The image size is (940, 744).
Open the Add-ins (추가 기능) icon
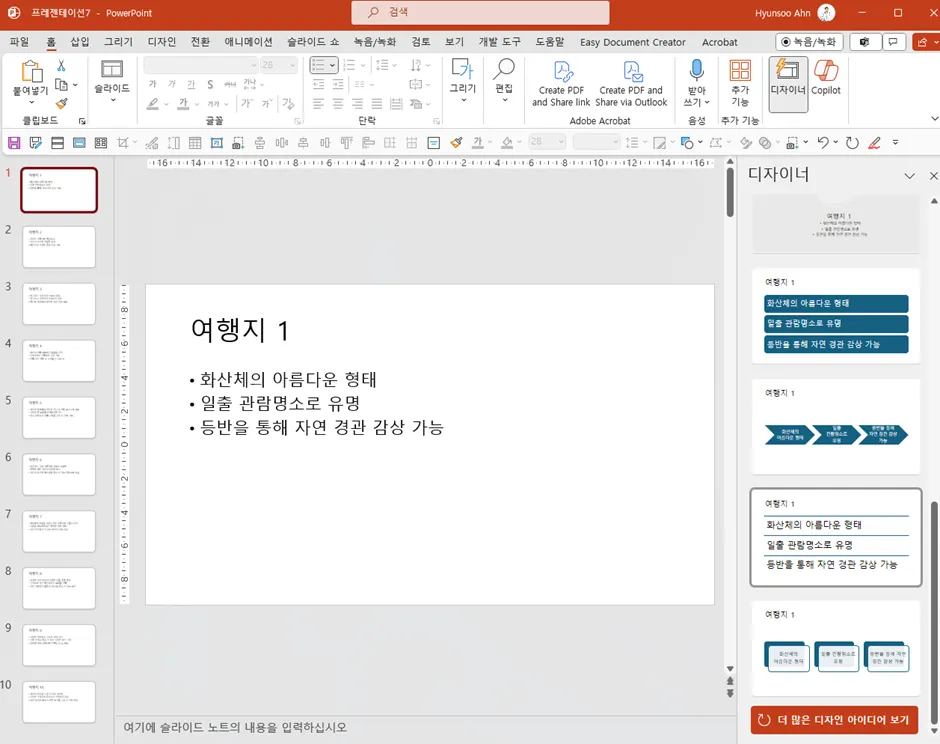pos(740,71)
